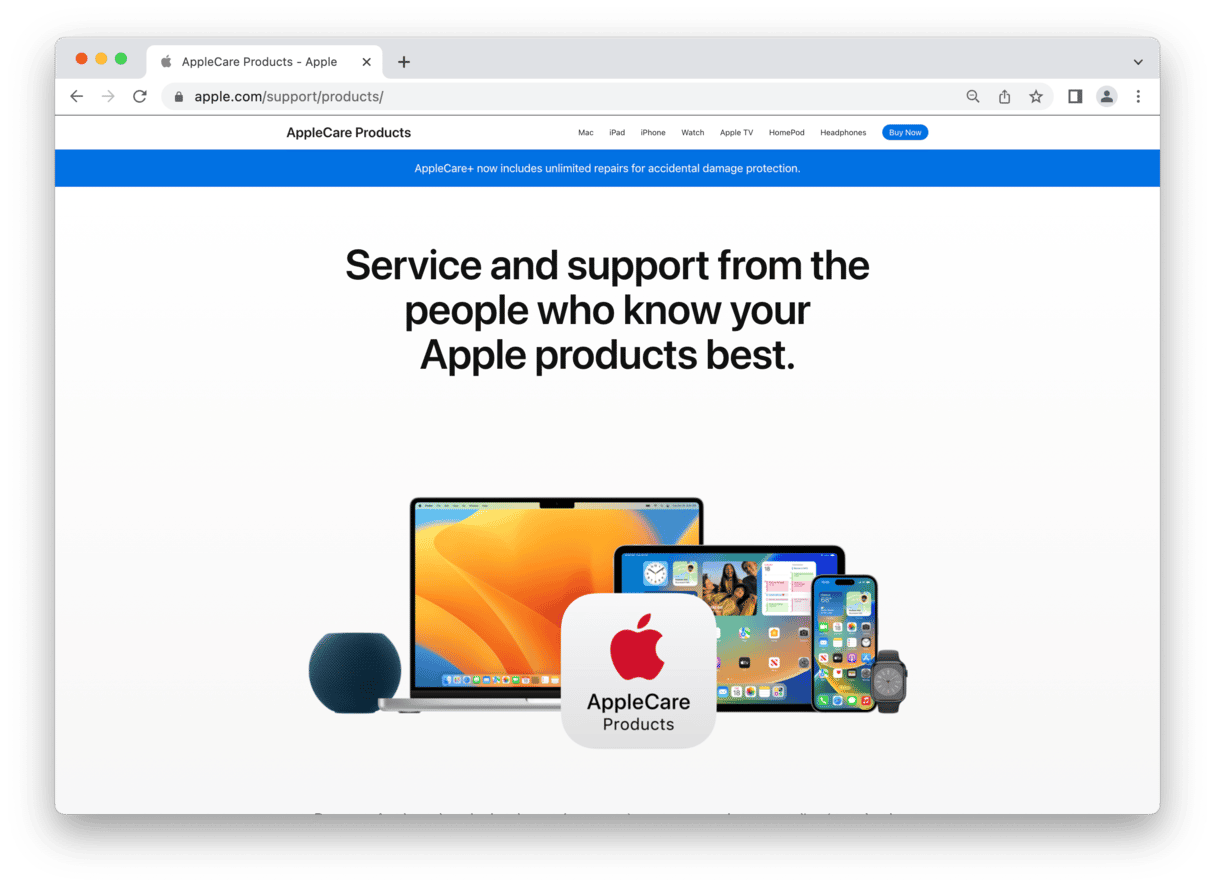Toggle the browser side panel icon

[x=1075, y=97]
